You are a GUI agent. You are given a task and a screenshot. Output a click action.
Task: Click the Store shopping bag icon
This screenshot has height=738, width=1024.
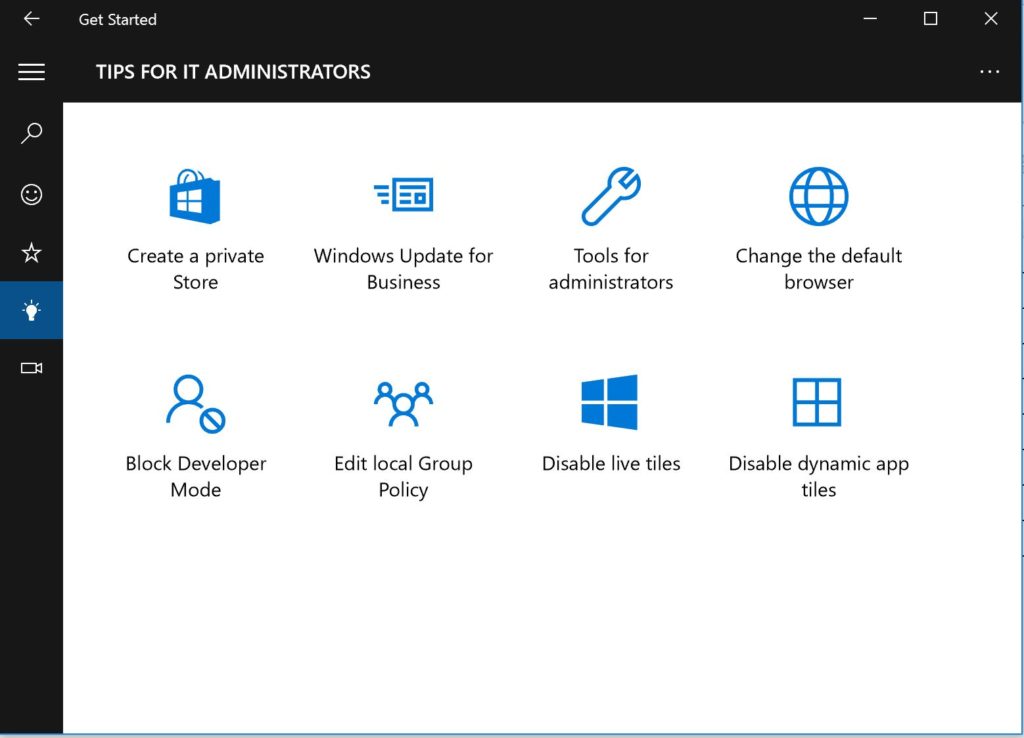click(195, 196)
